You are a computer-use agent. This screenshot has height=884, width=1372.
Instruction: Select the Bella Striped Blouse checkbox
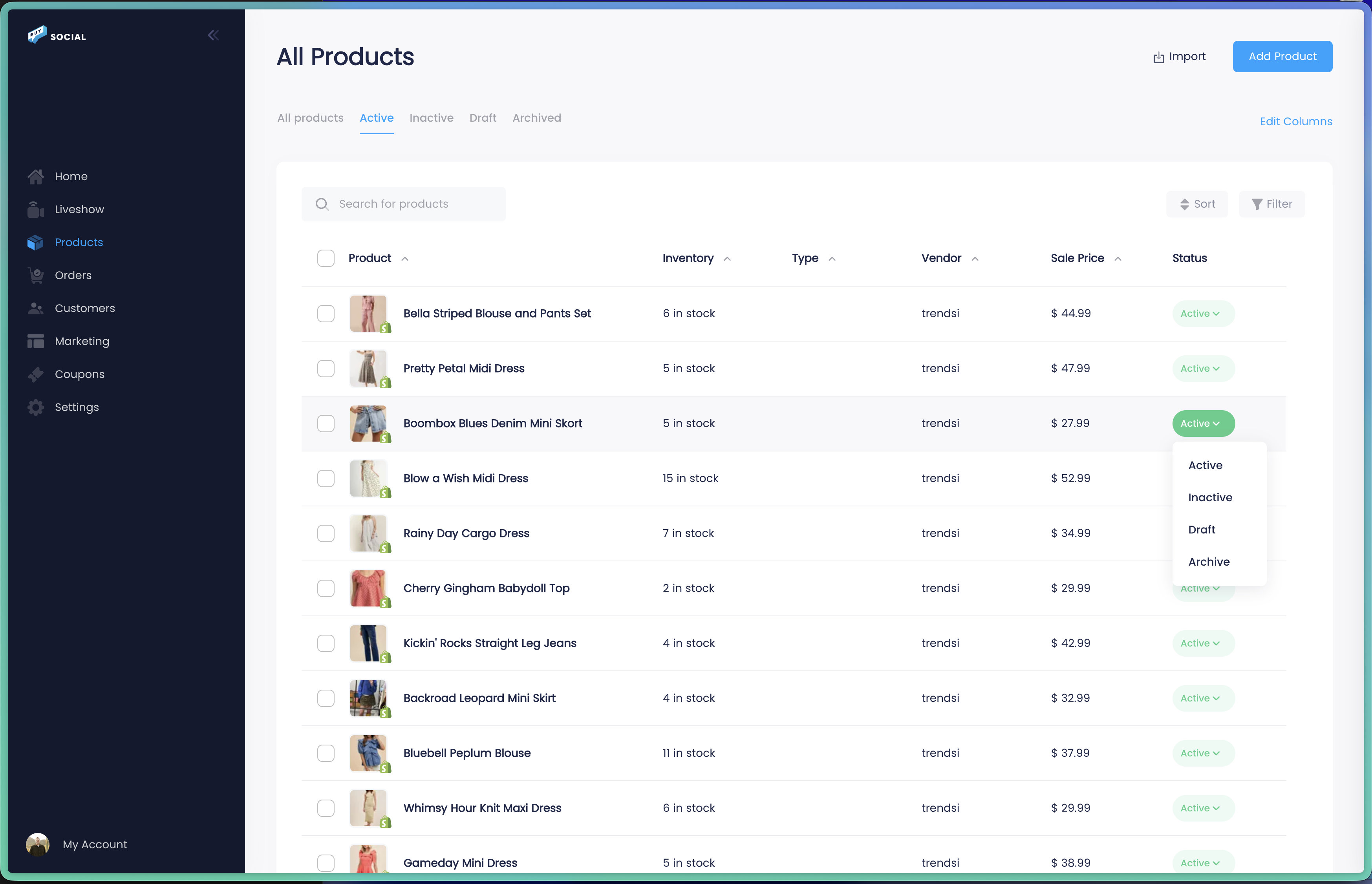coord(326,313)
